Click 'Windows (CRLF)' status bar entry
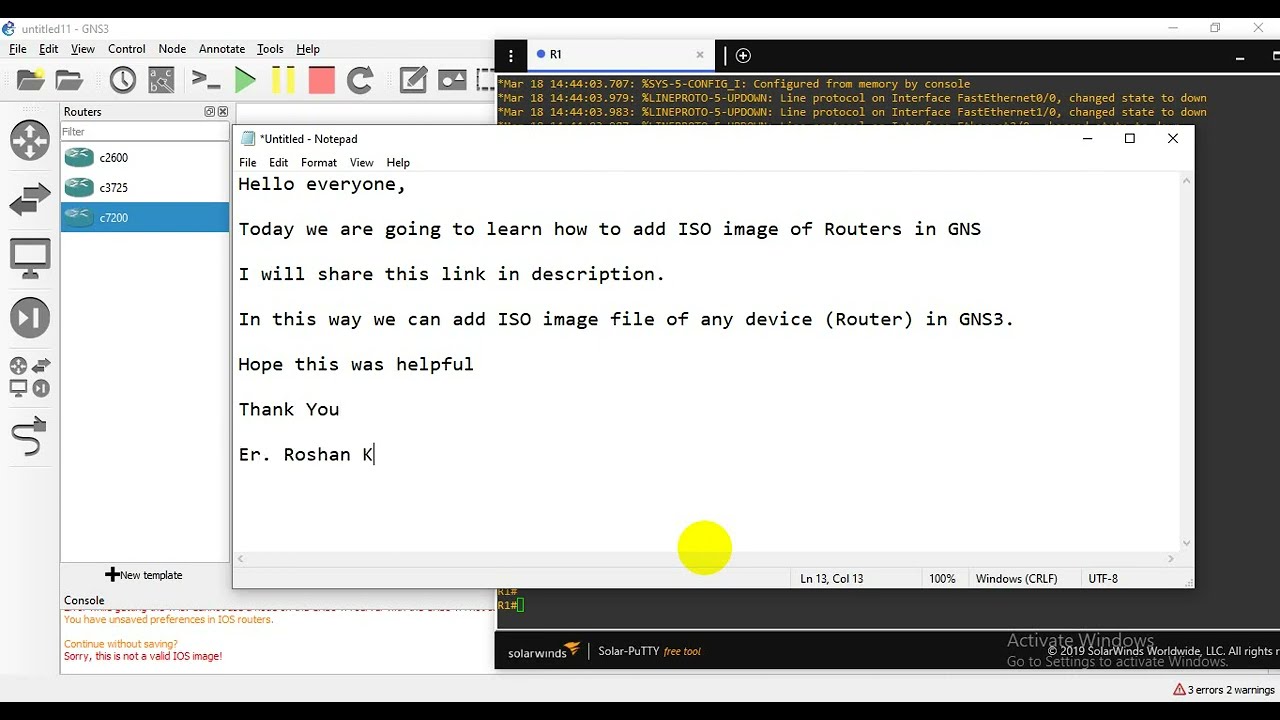The image size is (1280, 720). (x=1016, y=579)
